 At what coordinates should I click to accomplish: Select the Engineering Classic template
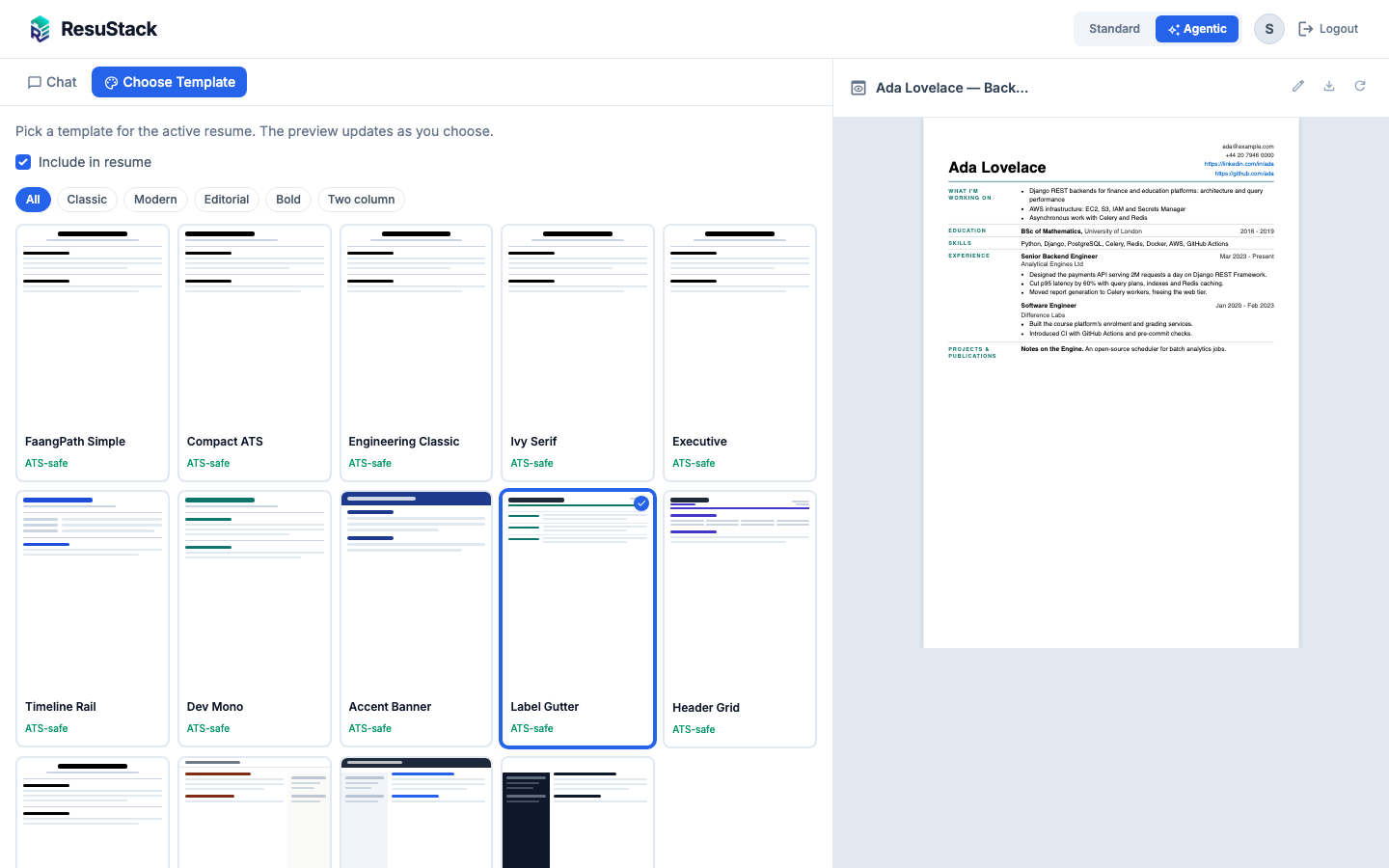tap(417, 353)
